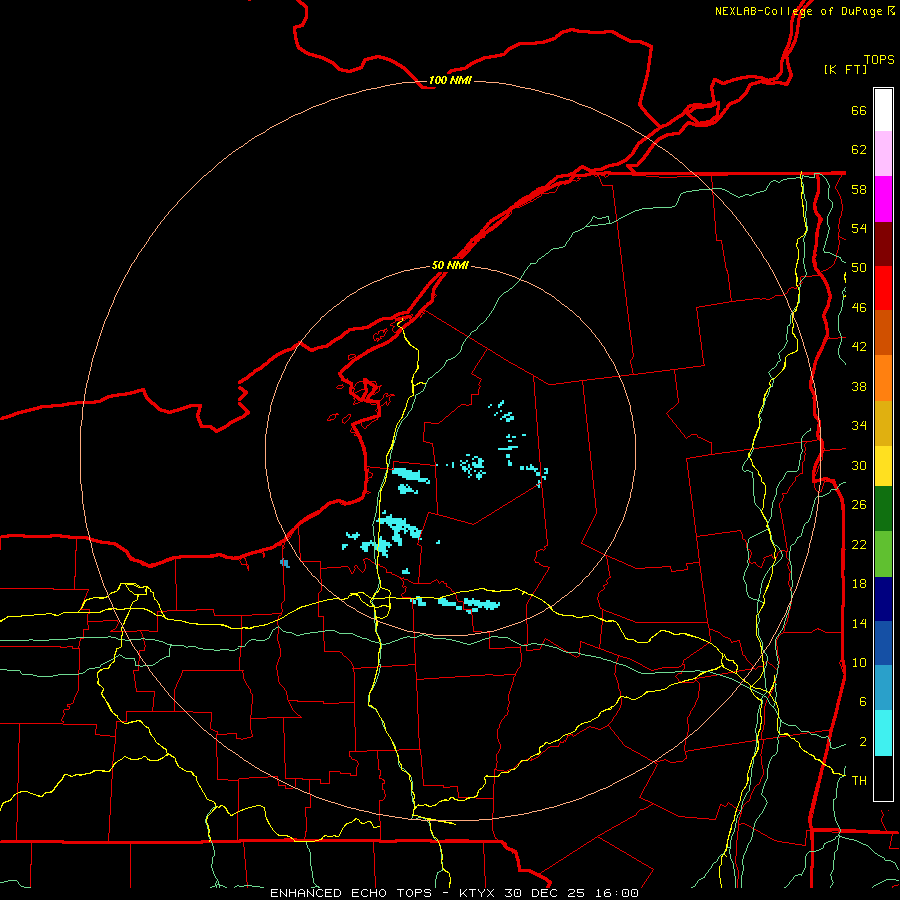This screenshot has width=900, height=900.
Task: Click the yellow 34 kft legend swatch
Action: [883, 465]
